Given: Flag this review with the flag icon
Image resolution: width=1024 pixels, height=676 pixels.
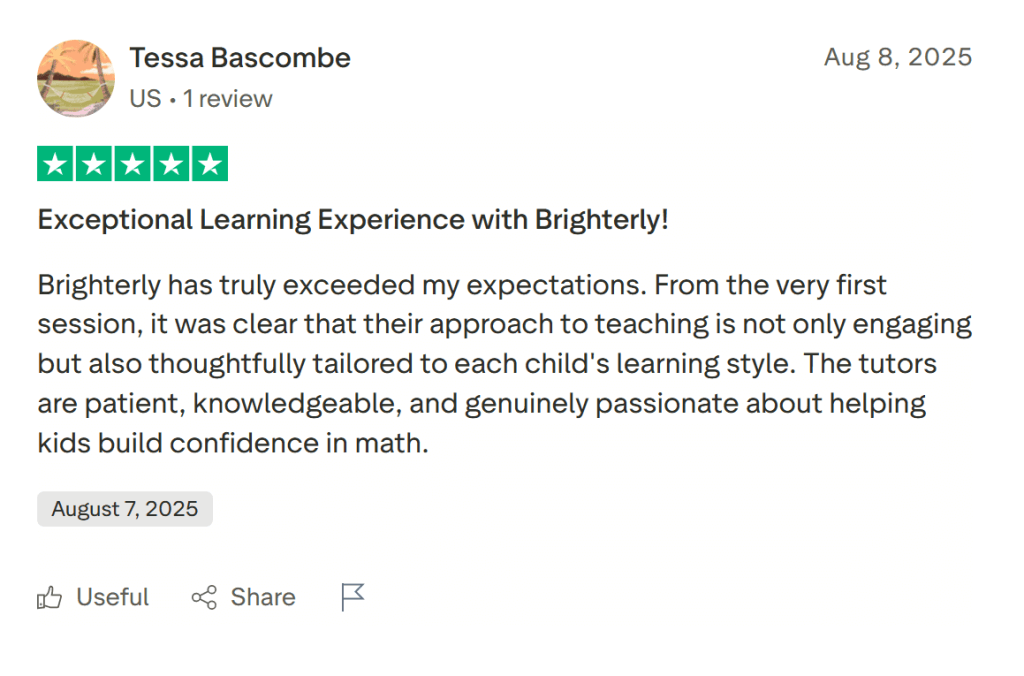Looking at the screenshot, I should pos(352,597).
